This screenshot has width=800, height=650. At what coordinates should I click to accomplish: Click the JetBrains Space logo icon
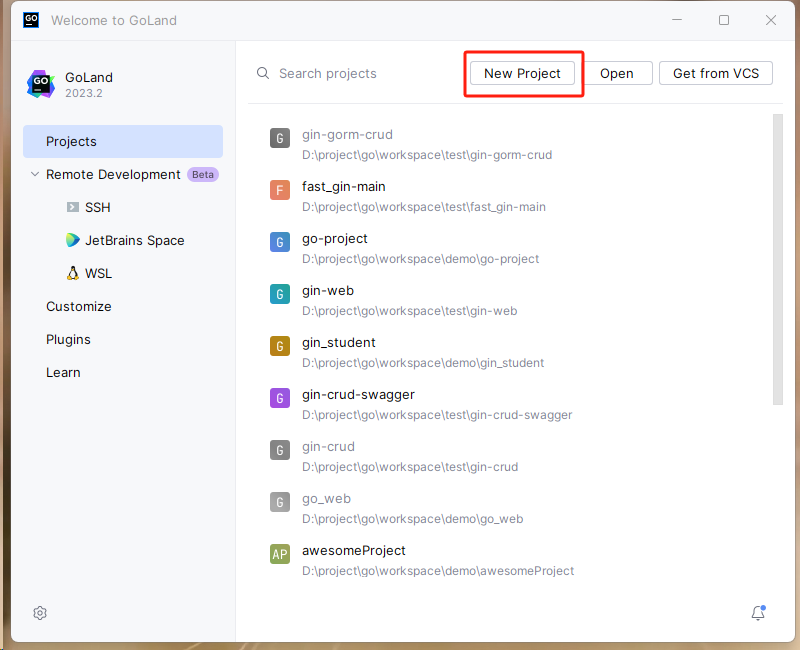(72, 240)
